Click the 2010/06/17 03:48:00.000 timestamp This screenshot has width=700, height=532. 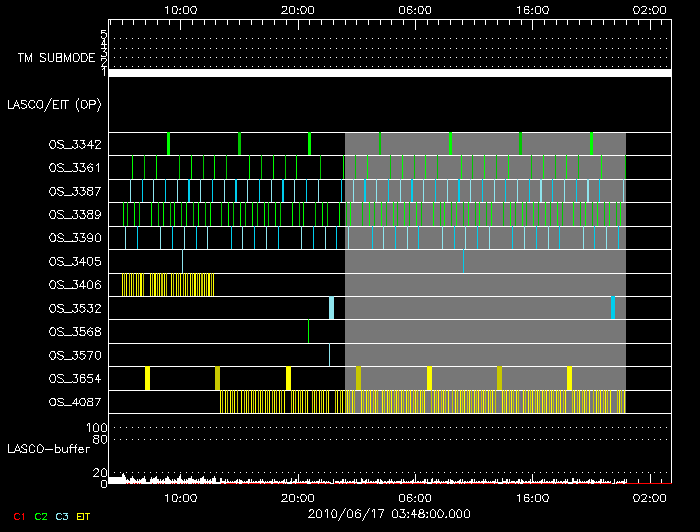[388, 514]
